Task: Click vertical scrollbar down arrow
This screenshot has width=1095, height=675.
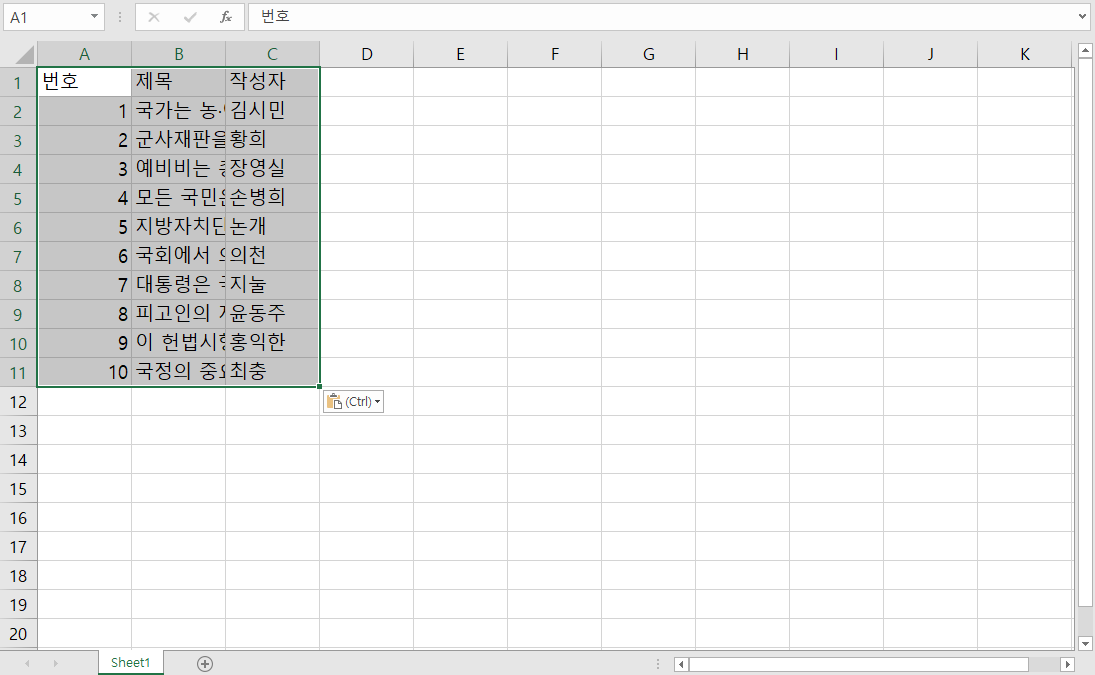Action: tap(1085, 643)
